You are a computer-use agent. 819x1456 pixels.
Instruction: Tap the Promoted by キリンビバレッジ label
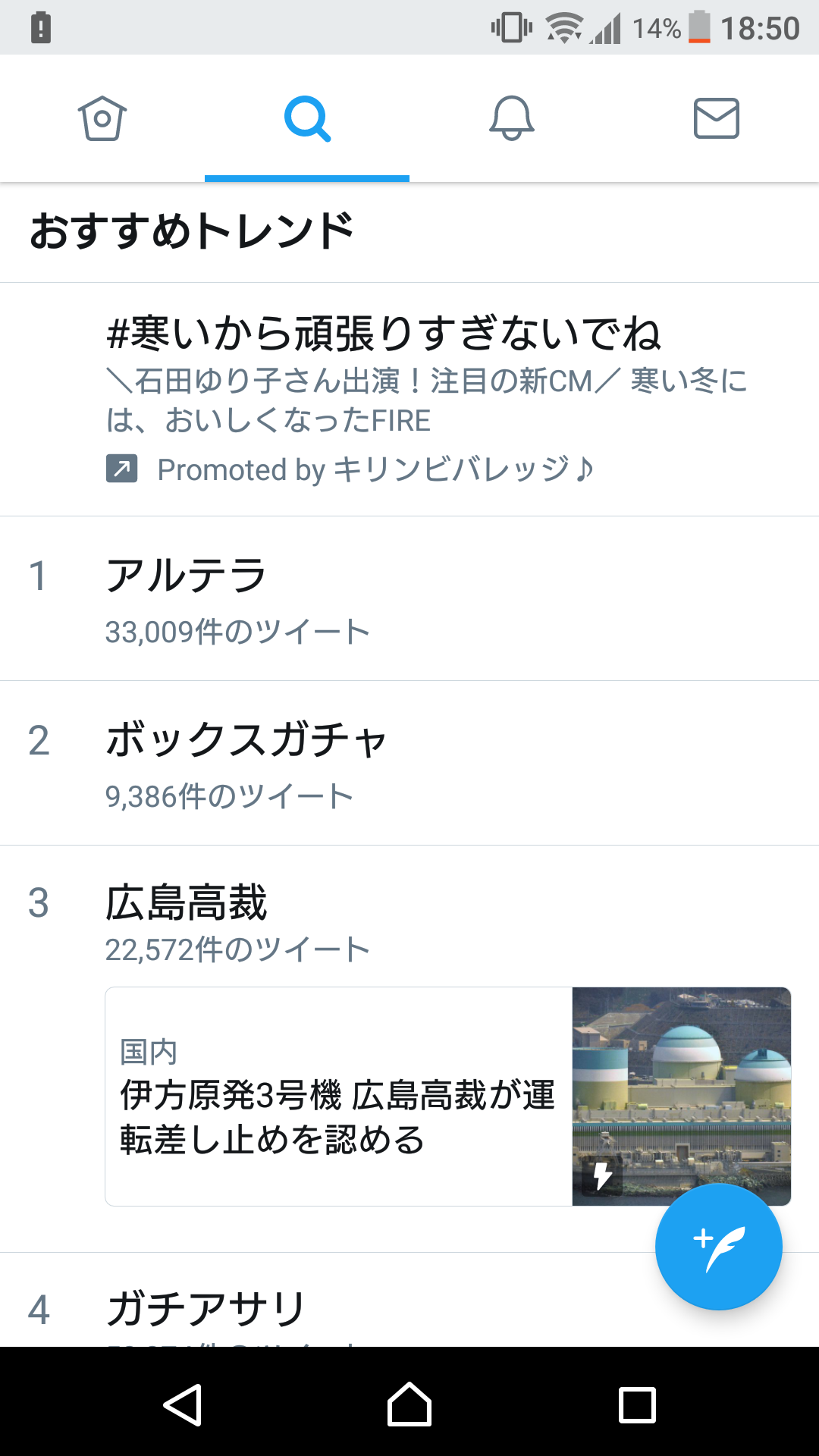(375, 469)
